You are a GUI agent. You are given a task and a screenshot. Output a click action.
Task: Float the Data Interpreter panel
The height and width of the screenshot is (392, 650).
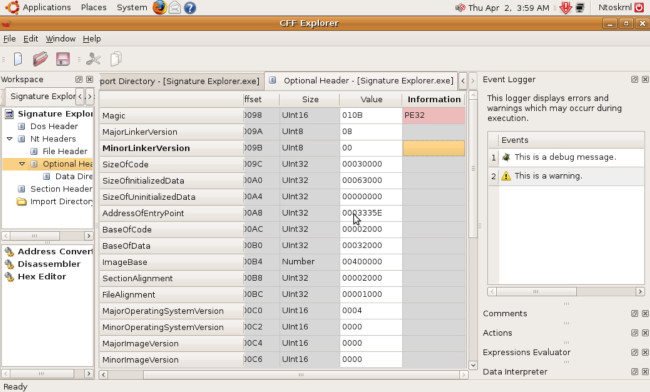tap(634, 371)
